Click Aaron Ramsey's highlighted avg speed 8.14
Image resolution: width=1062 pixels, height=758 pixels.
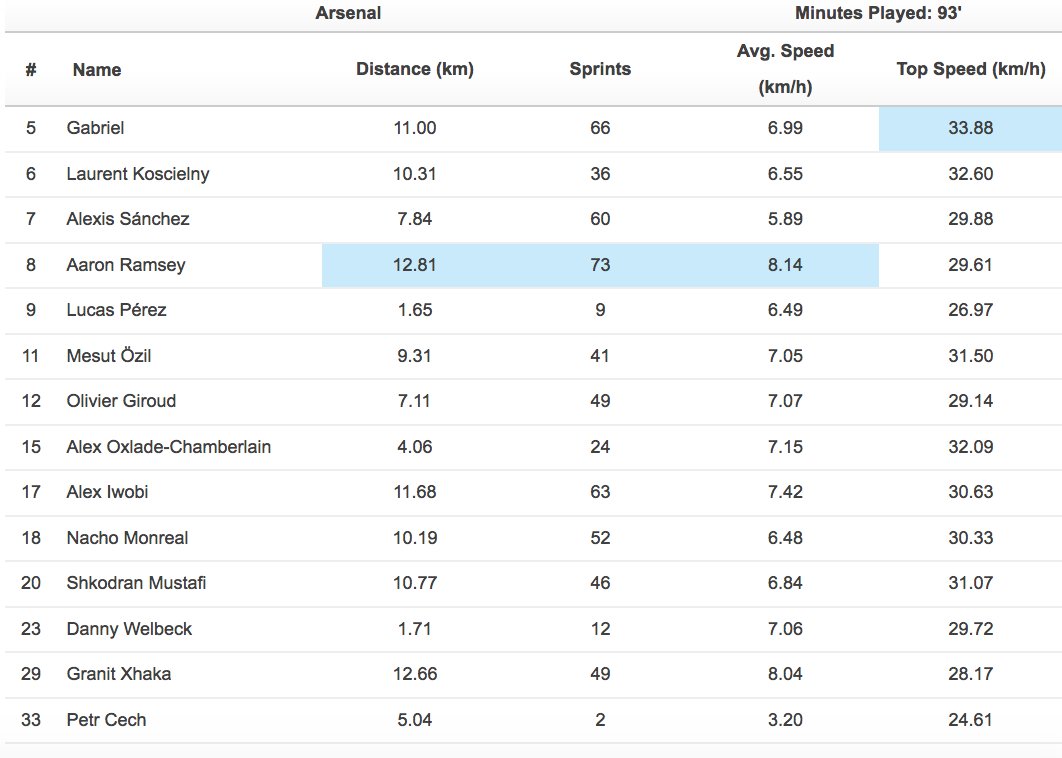coord(785,265)
